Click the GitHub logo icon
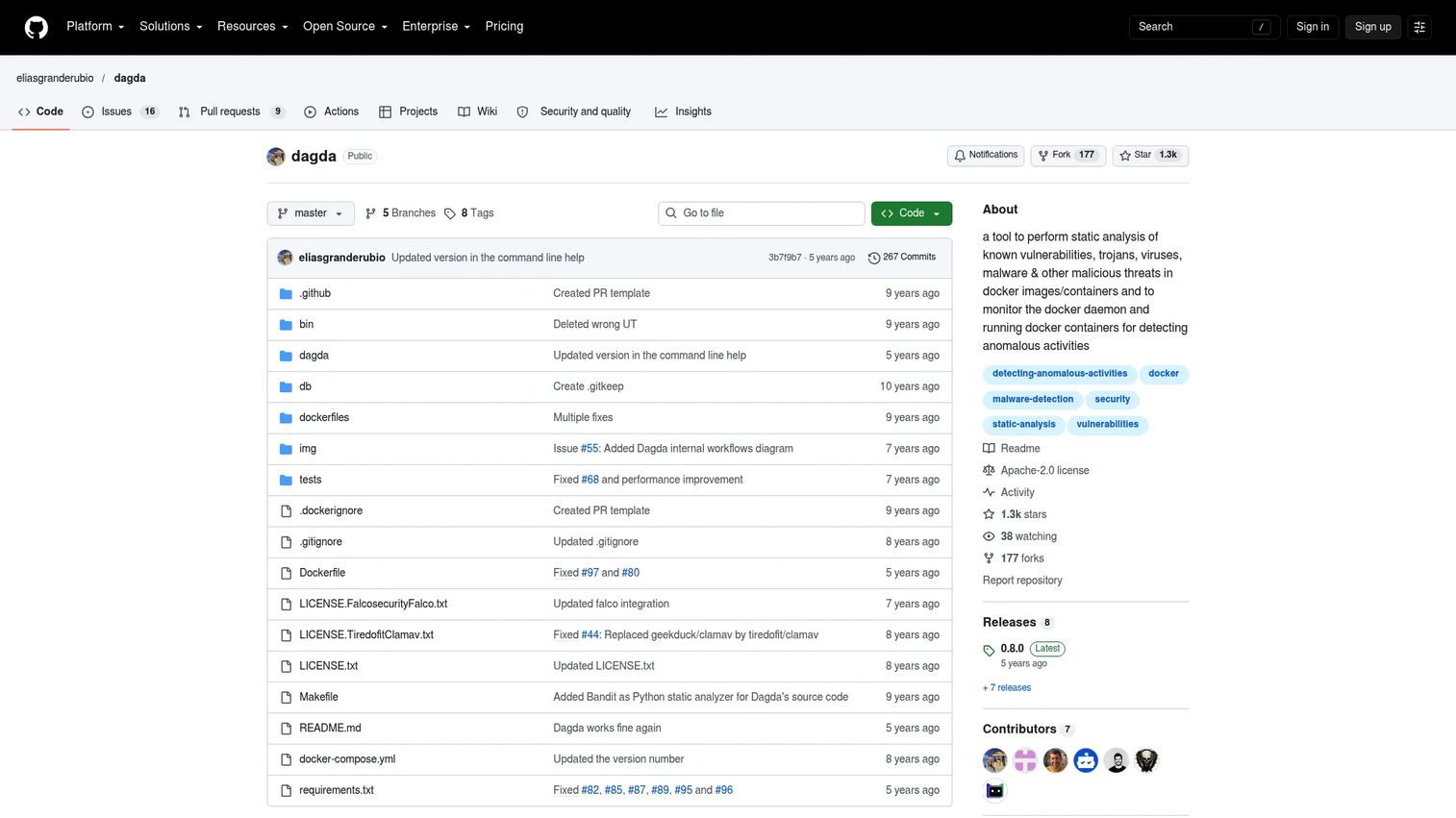This screenshot has height=818, width=1456. pyautogui.click(x=37, y=27)
